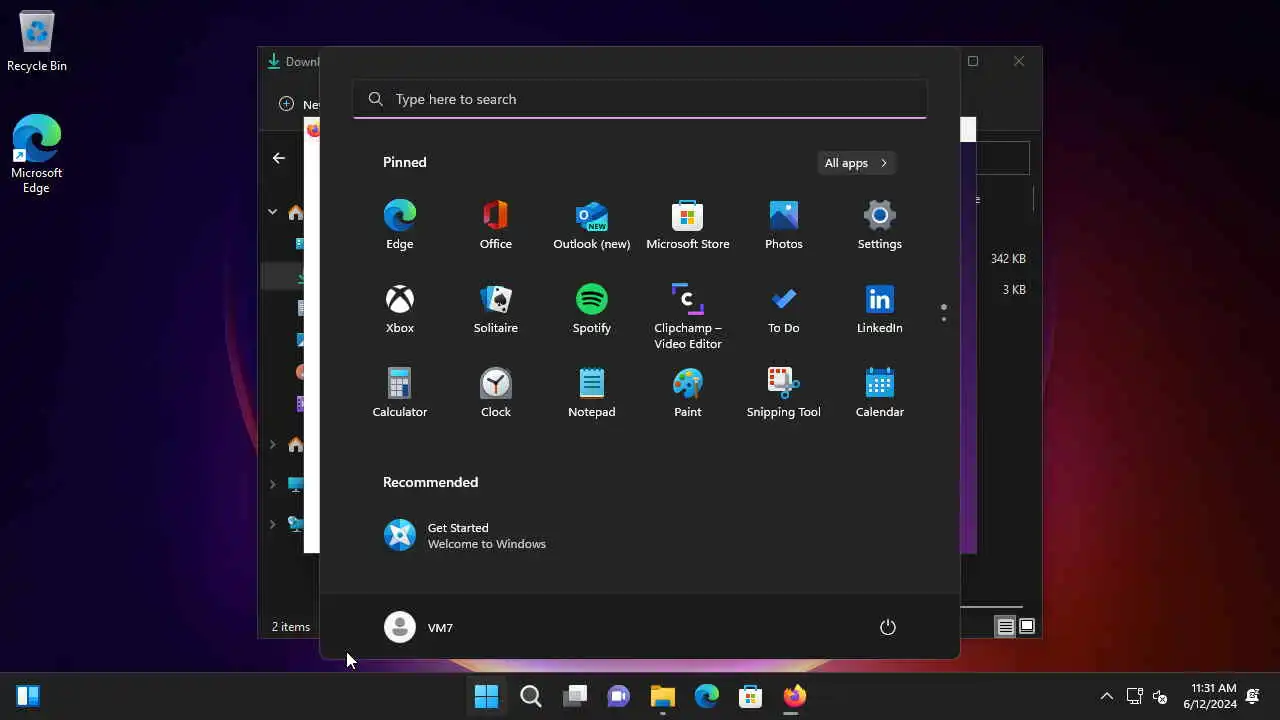This screenshot has height=720, width=1280.
Task: Open the Microsoft Store pinned app
Action: click(x=687, y=225)
